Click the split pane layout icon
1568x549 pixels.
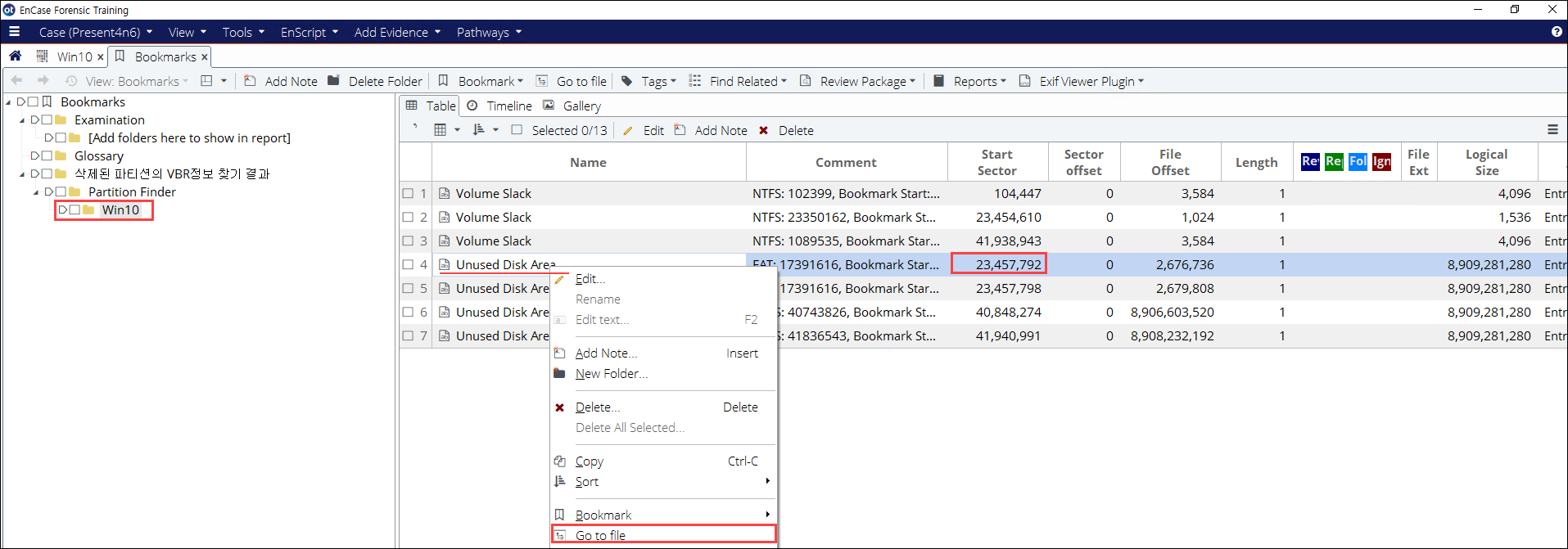click(x=207, y=81)
